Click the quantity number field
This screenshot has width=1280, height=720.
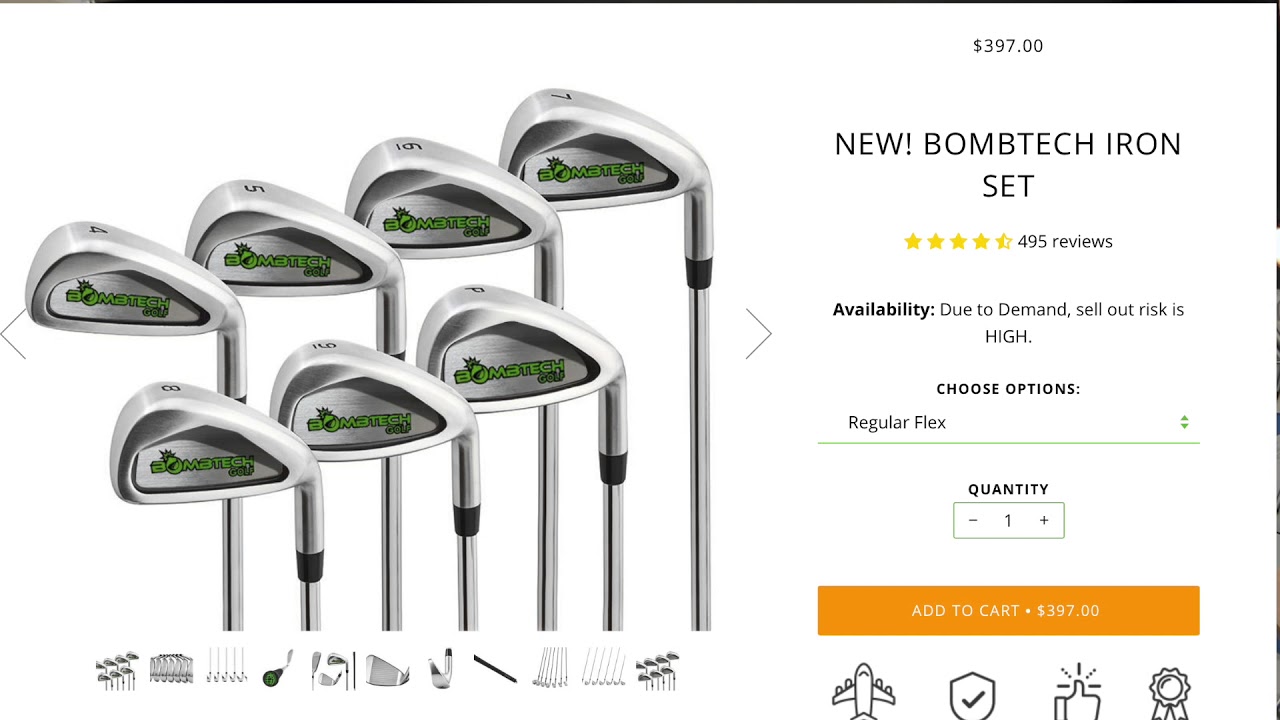coord(1008,520)
